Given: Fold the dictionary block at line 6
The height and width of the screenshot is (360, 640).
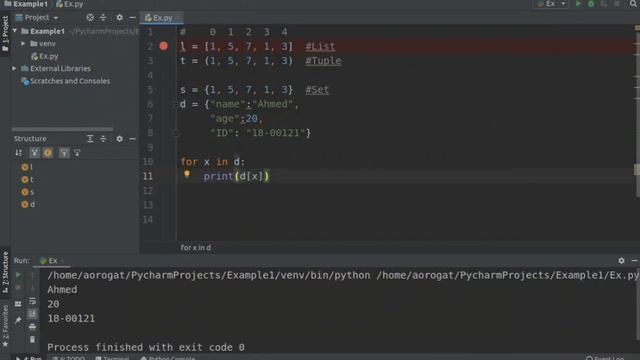Looking at the screenshot, I should point(176,104).
